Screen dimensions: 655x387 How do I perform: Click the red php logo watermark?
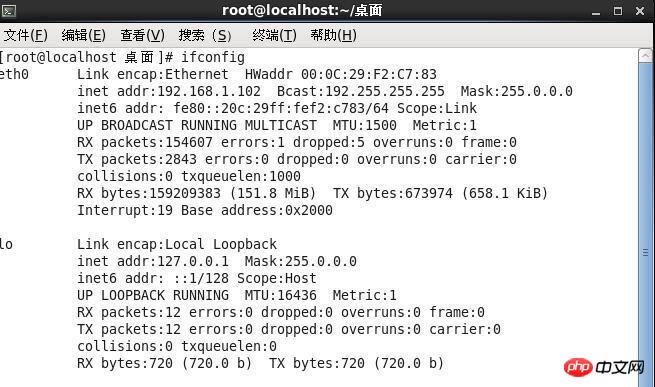tap(578, 367)
